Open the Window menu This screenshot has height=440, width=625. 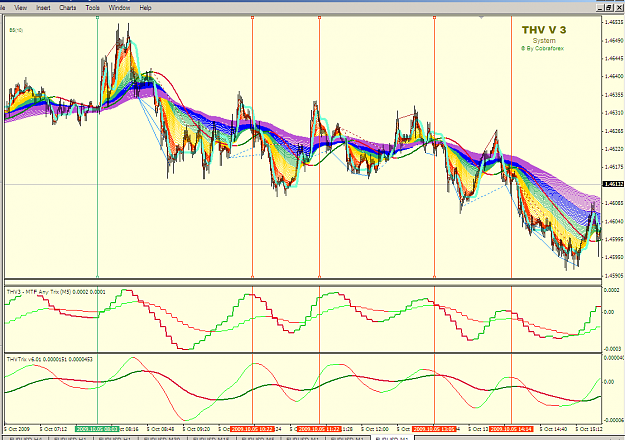pos(119,8)
